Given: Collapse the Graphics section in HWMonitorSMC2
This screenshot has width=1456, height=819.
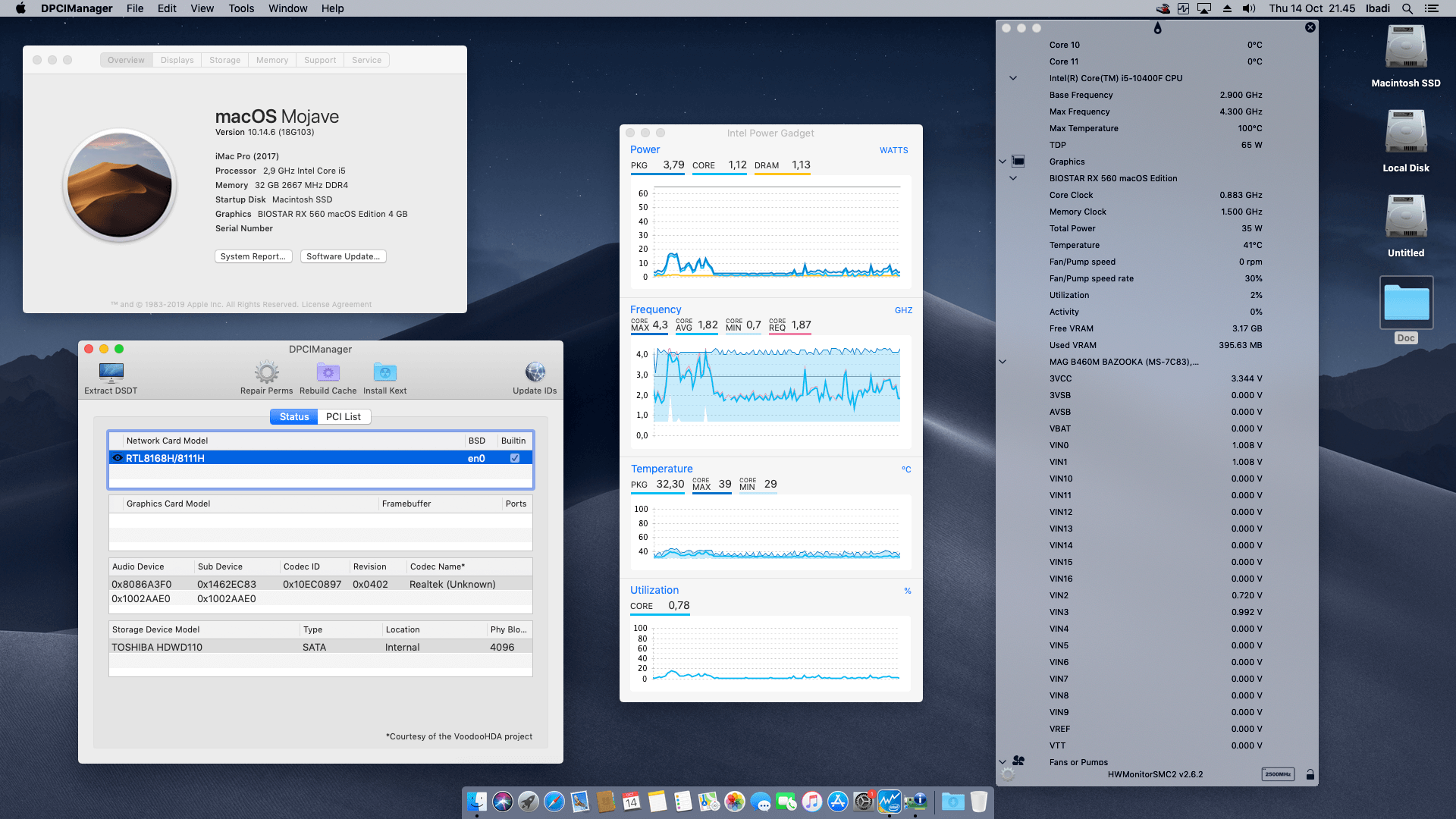Looking at the screenshot, I should (1003, 162).
